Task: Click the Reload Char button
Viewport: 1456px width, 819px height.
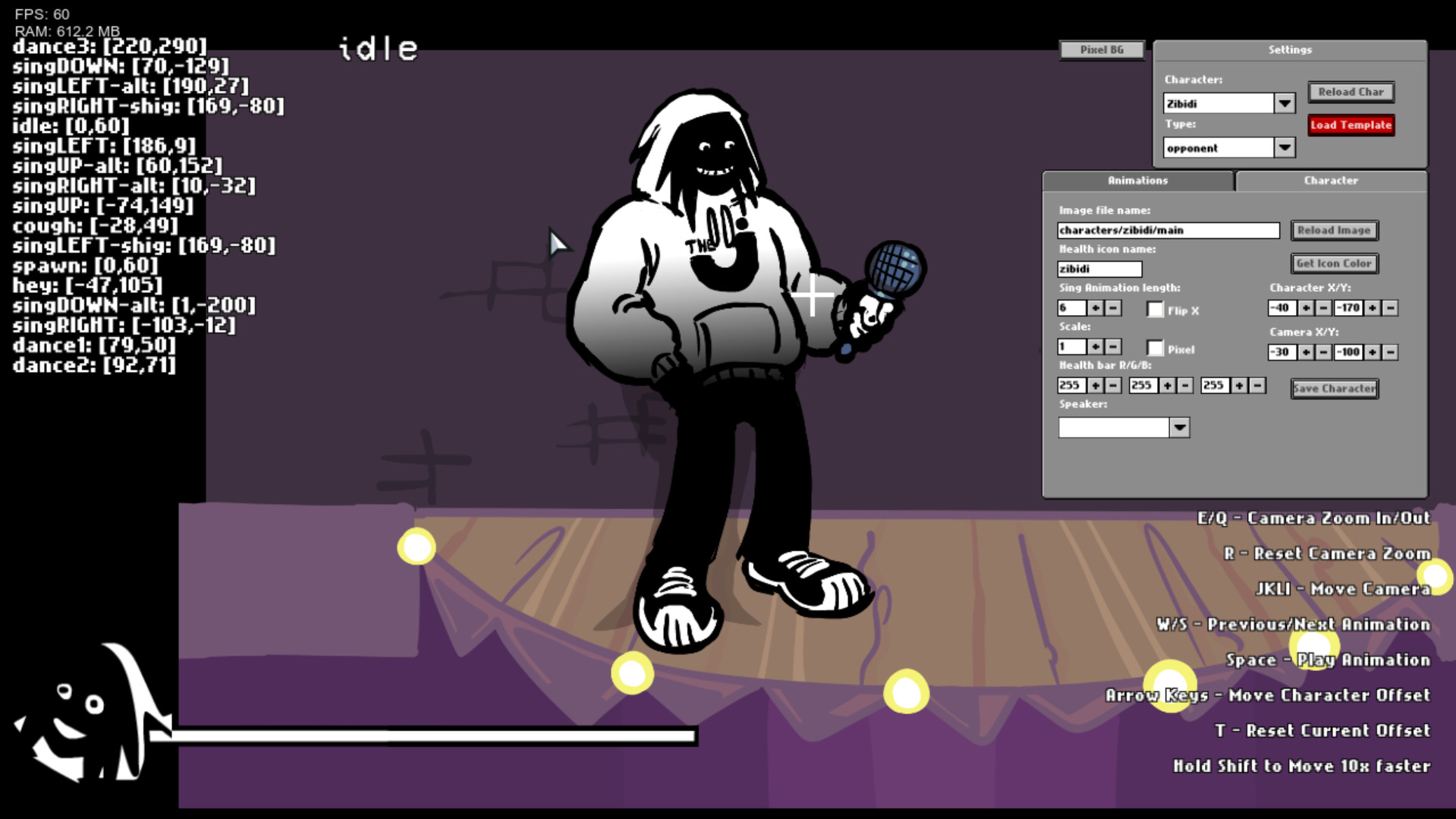Action: [1351, 92]
